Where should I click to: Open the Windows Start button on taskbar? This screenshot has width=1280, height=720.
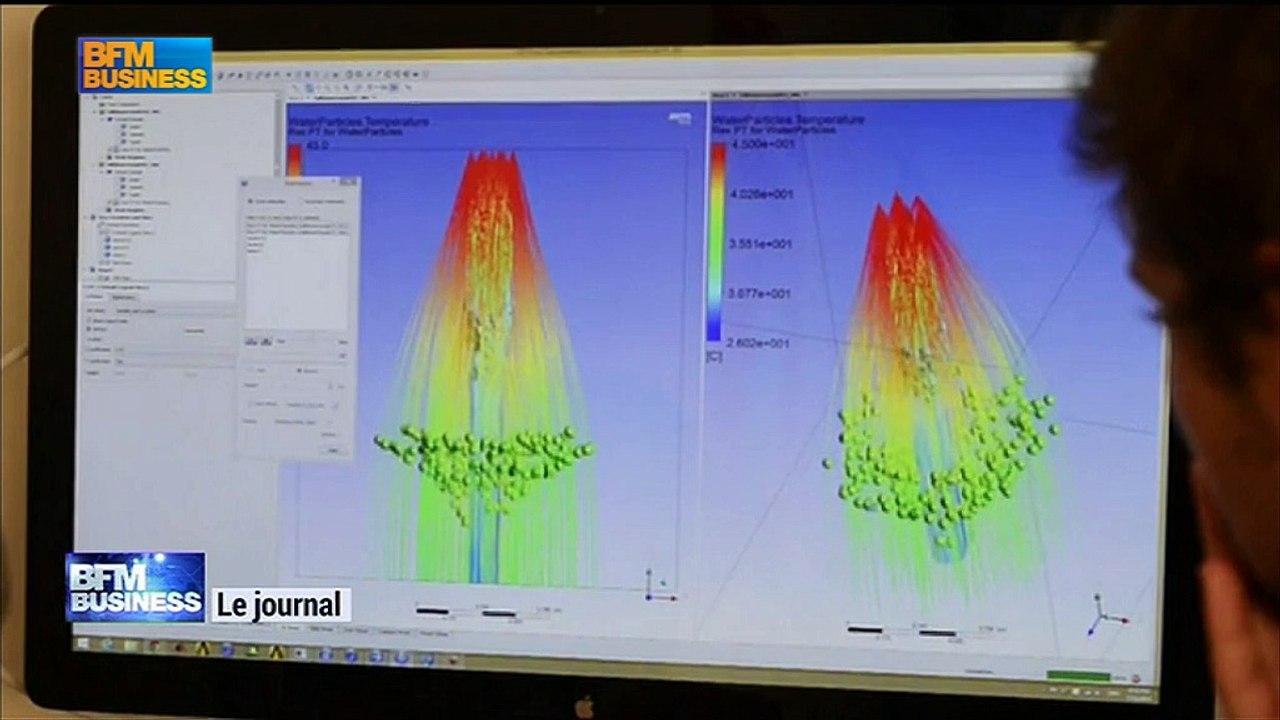(x=82, y=644)
